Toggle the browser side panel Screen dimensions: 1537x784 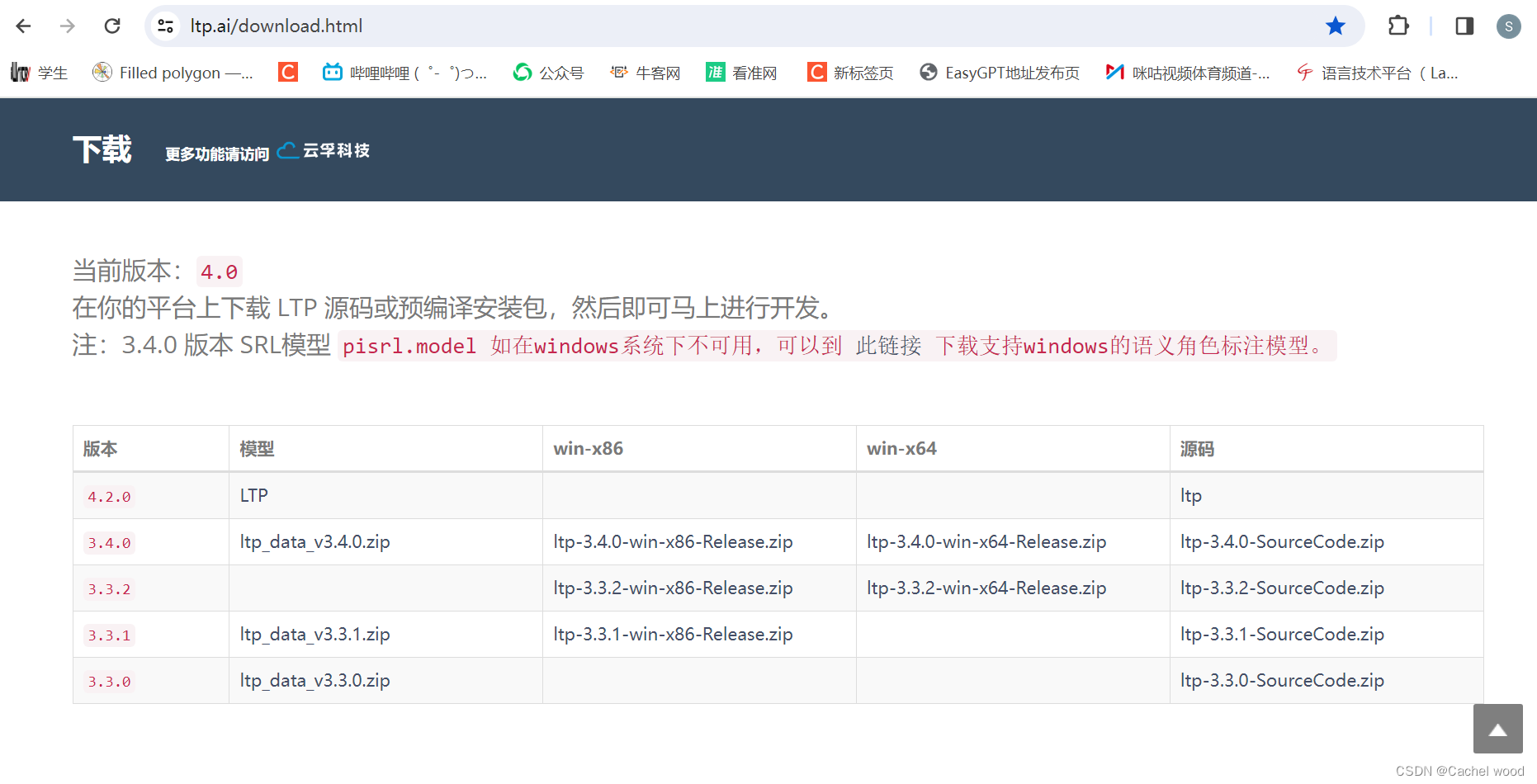pyautogui.click(x=1464, y=26)
